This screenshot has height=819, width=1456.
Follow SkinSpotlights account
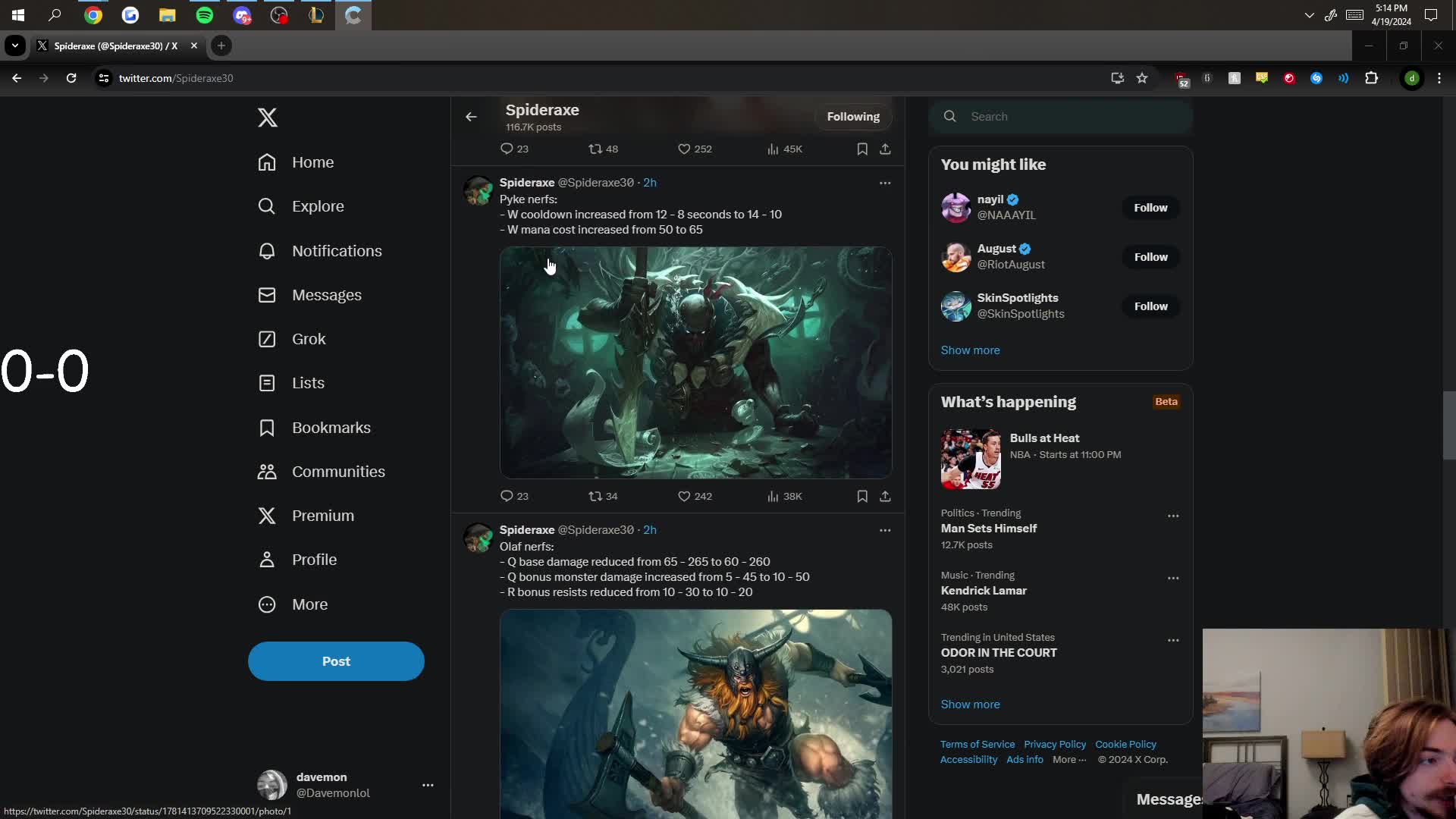[x=1150, y=306]
